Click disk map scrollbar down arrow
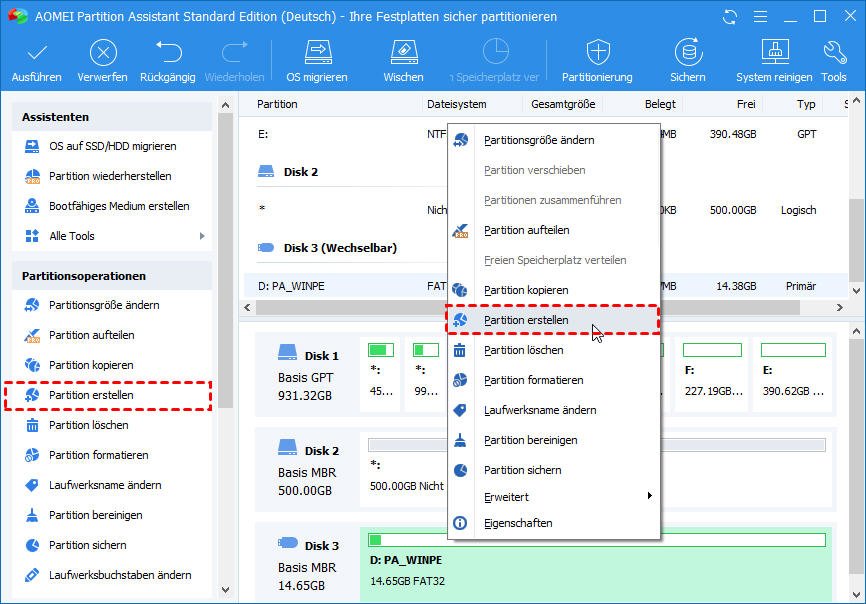 pos(856,595)
